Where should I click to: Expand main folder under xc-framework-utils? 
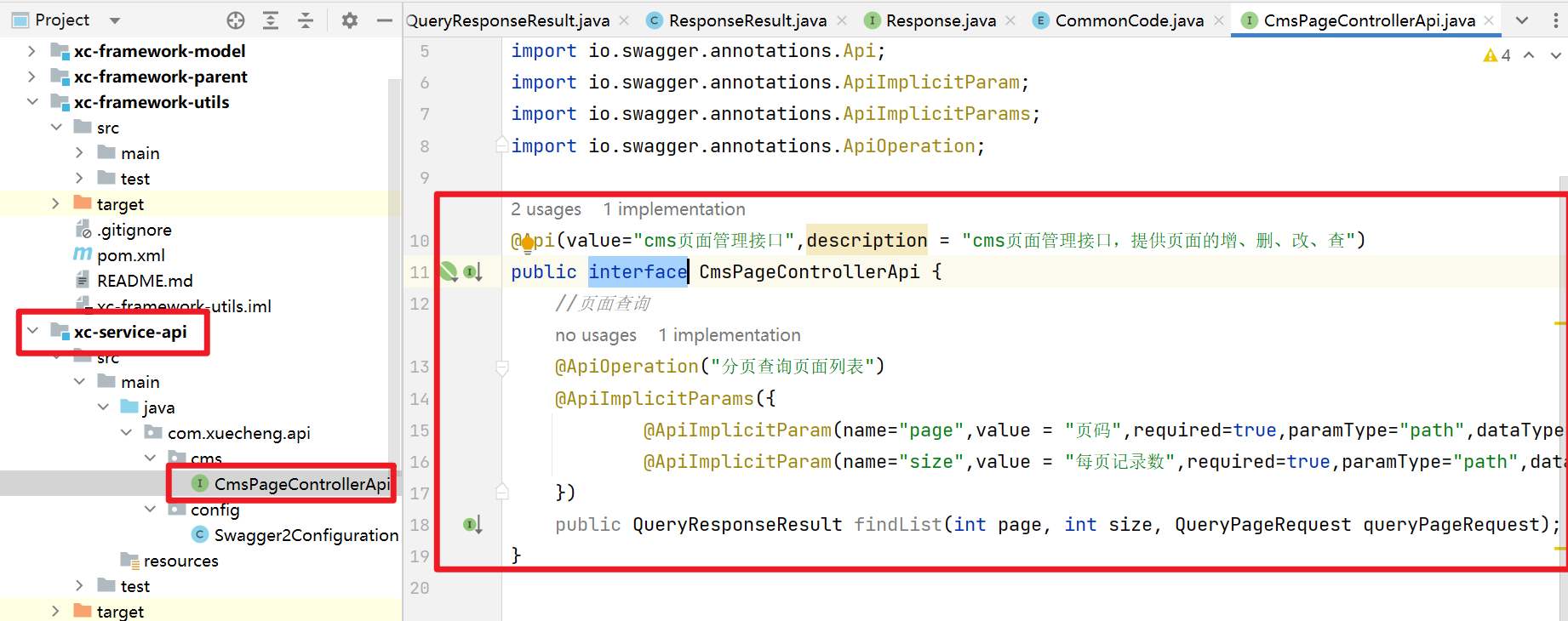pyautogui.click(x=79, y=153)
